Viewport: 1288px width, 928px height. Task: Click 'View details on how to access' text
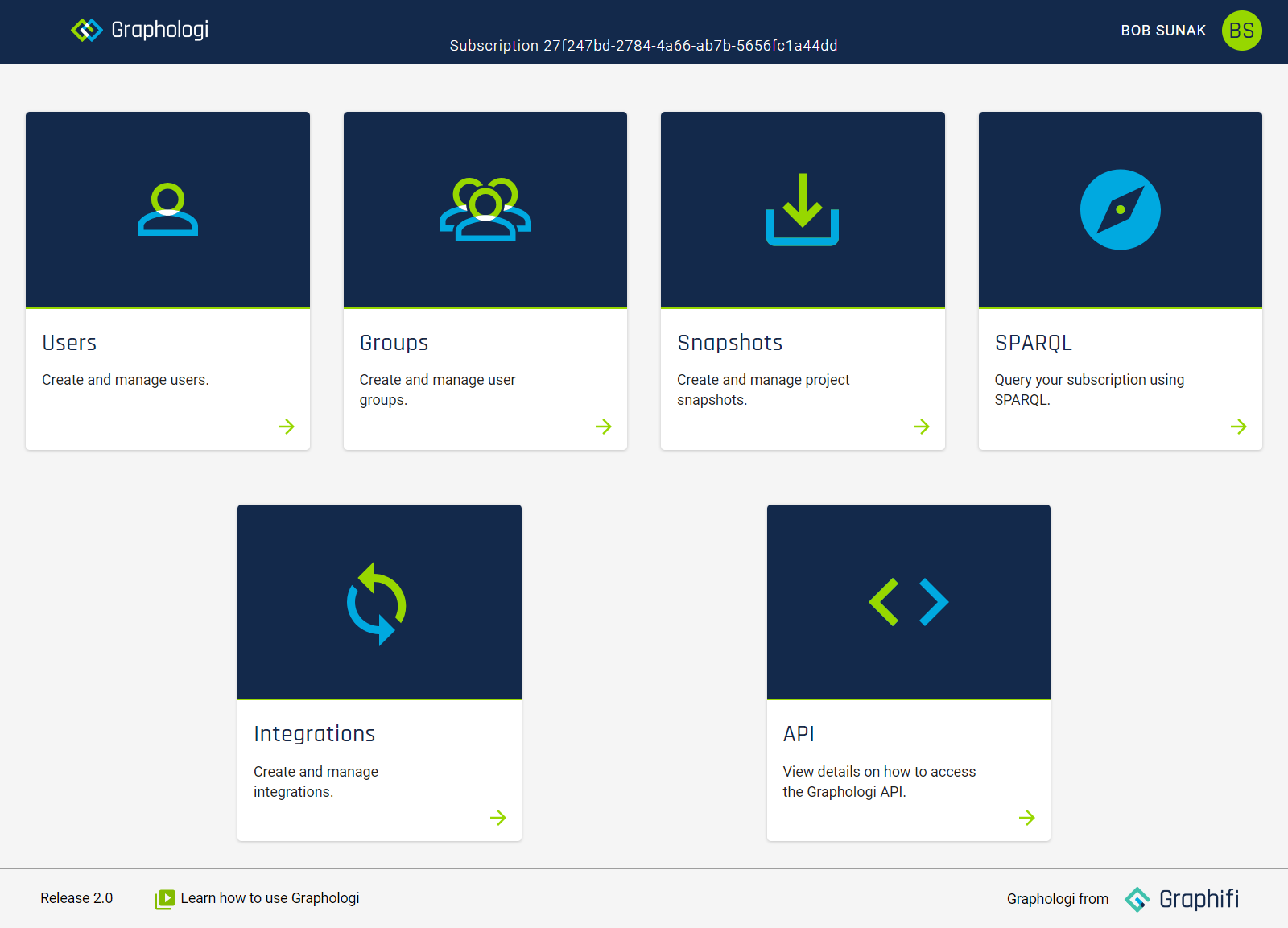point(879,772)
